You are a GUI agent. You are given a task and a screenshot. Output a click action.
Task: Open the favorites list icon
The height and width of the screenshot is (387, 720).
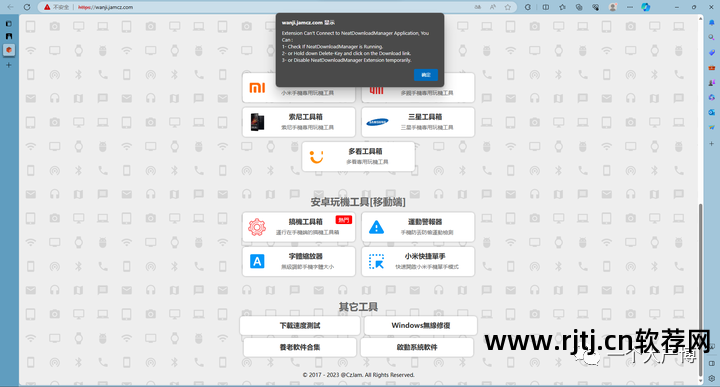562,7
